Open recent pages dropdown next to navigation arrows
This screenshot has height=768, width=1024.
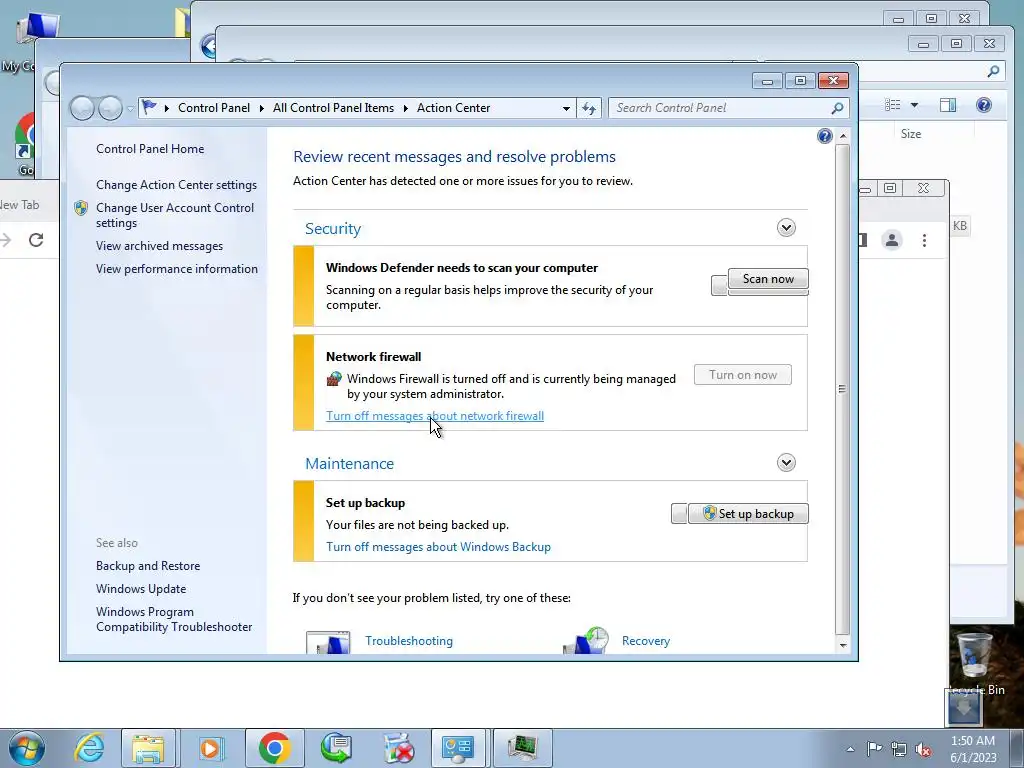click(x=131, y=108)
